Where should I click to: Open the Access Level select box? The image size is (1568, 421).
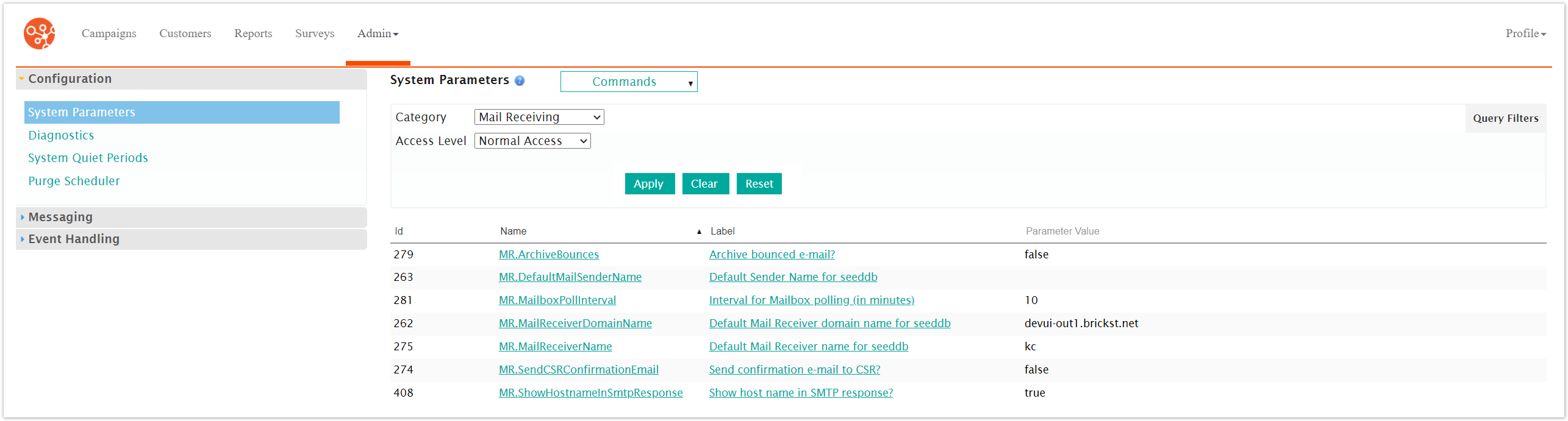[x=532, y=141]
